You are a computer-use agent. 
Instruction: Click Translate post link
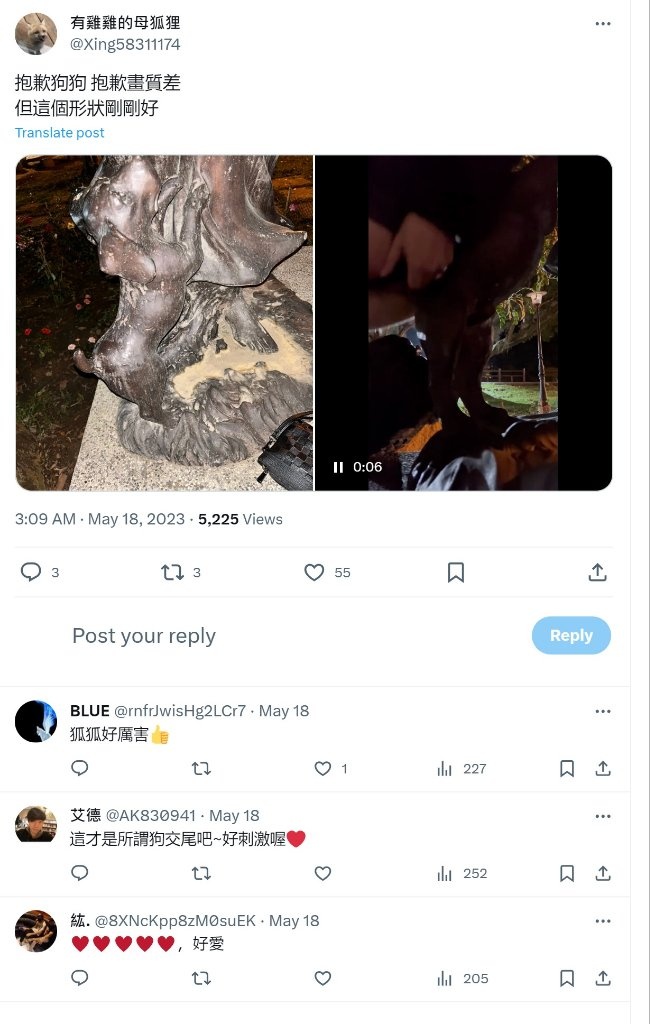point(59,133)
